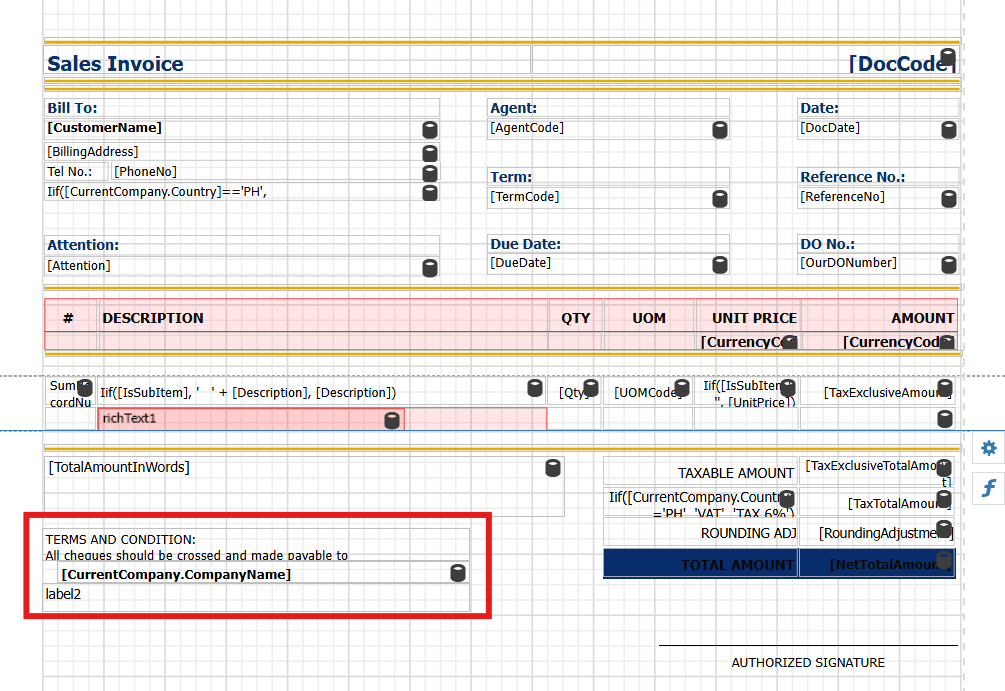Select the Bill To: label
This screenshot has width=1005, height=691.
(242, 108)
